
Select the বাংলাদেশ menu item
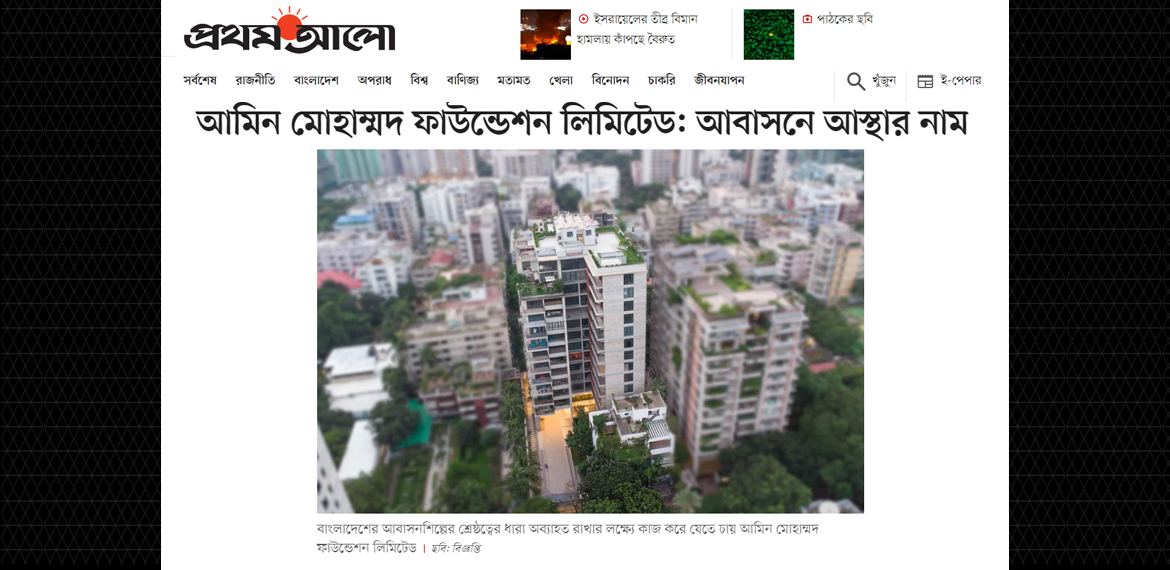316,81
